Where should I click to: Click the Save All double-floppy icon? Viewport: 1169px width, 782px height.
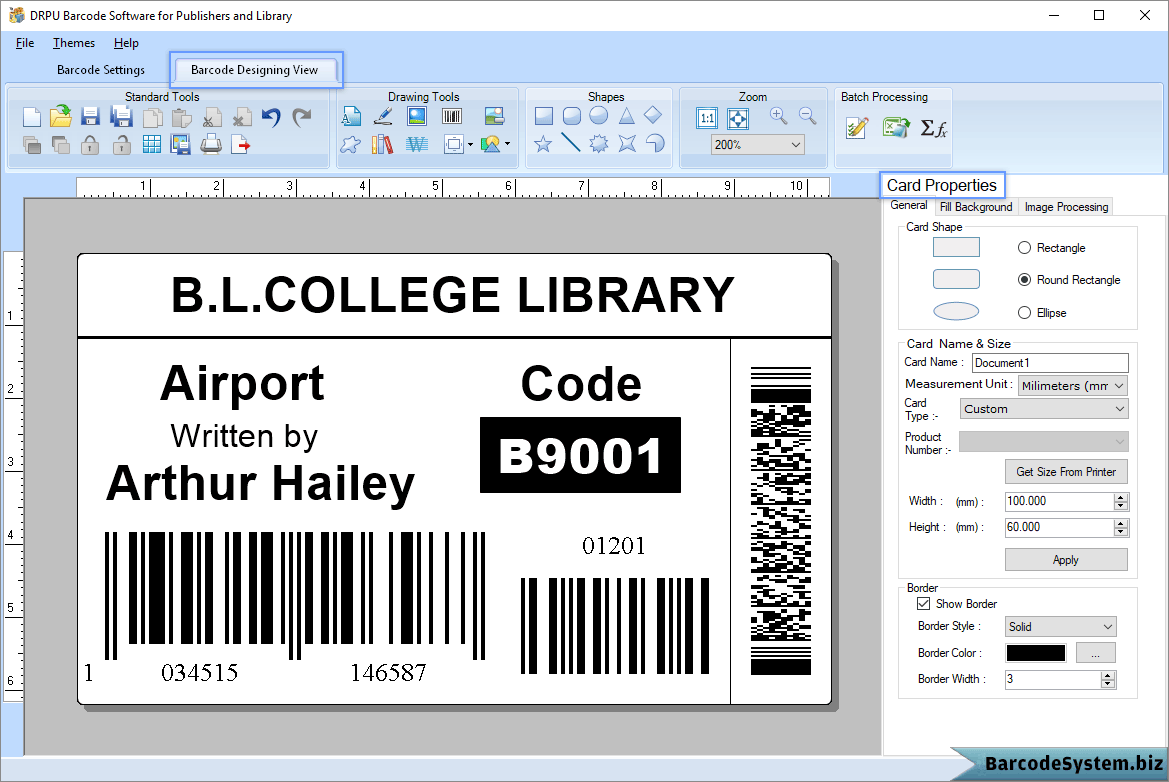coord(121,117)
